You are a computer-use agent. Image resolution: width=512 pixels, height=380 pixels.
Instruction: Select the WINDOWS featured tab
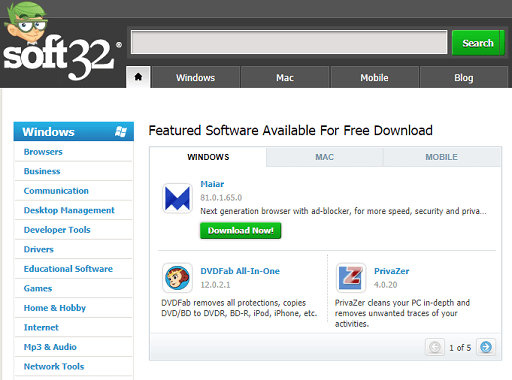coord(208,157)
